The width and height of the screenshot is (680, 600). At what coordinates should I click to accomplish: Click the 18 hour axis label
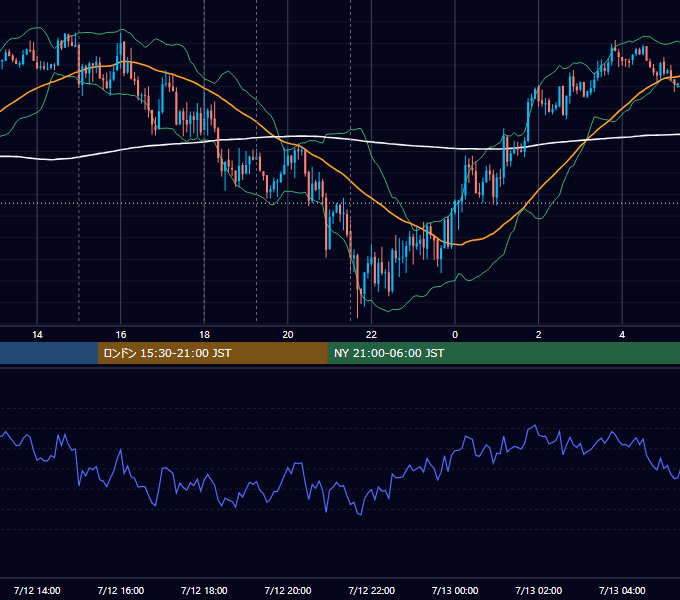click(204, 335)
